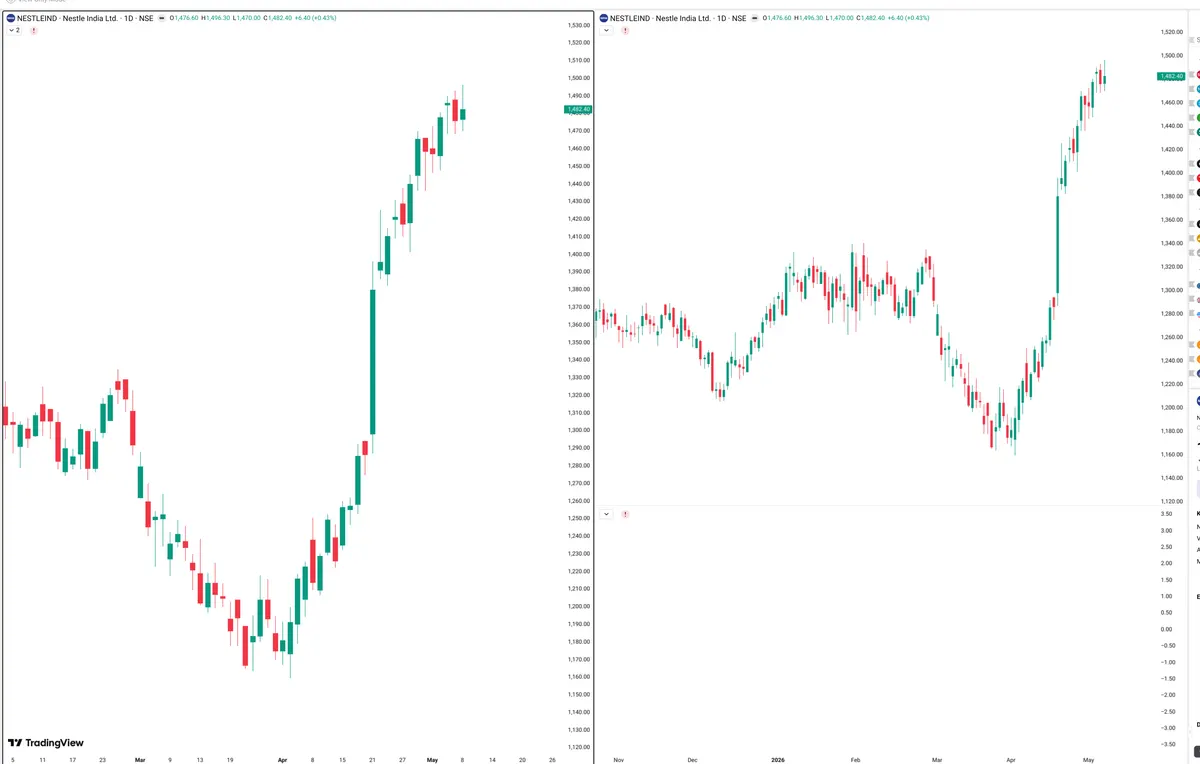Expand the indicator legend showing 2 in left chart
The height and width of the screenshot is (764, 1200).
[15, 31]
